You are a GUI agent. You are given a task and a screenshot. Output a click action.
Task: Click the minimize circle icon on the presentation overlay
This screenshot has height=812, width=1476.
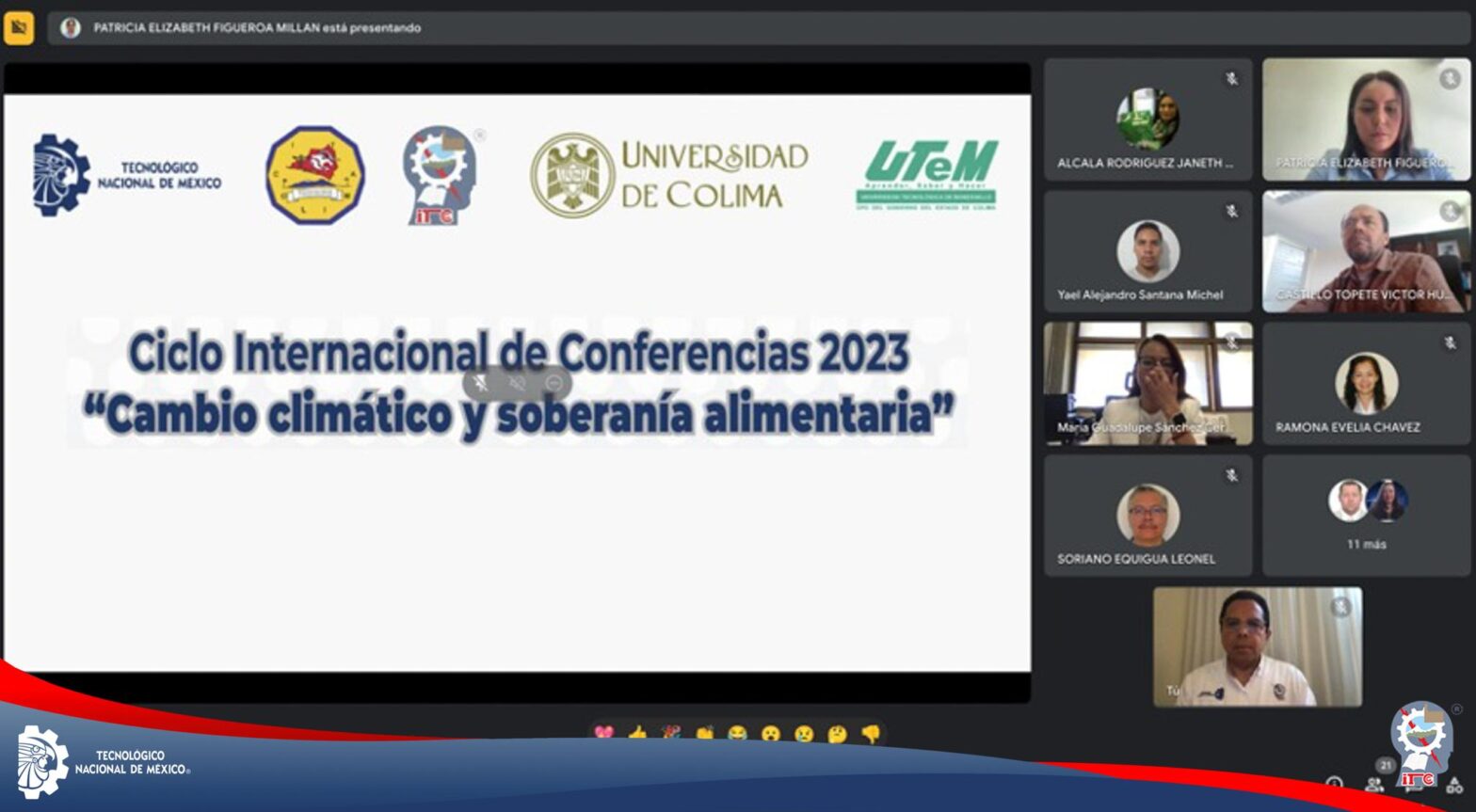555,383
